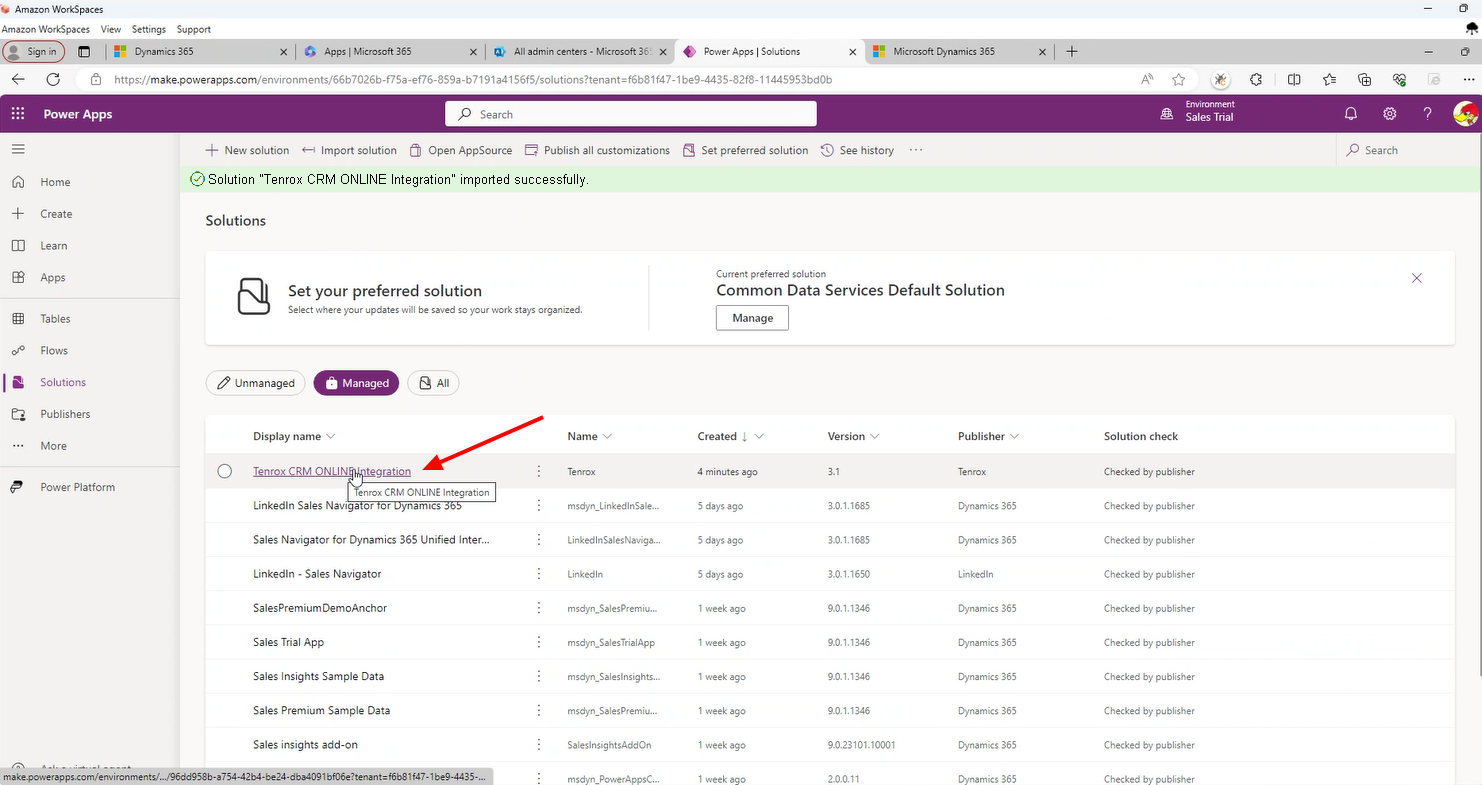Image resolution: width=1482 pixels, height=785 pixels.
Task: Open more options for Sales Insights Sample Data row
Action: click(539, 676)
